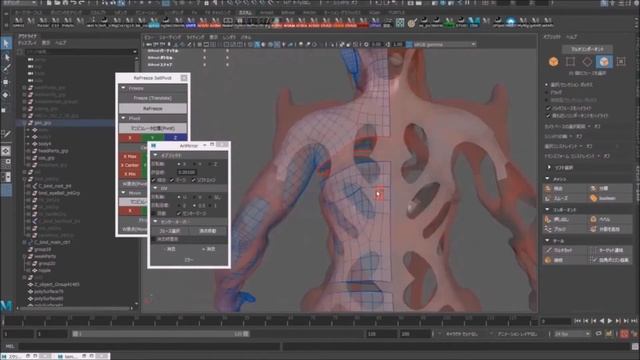Toggle the second highlight checkbox in Modeling Toolkit

click(549, 116)
